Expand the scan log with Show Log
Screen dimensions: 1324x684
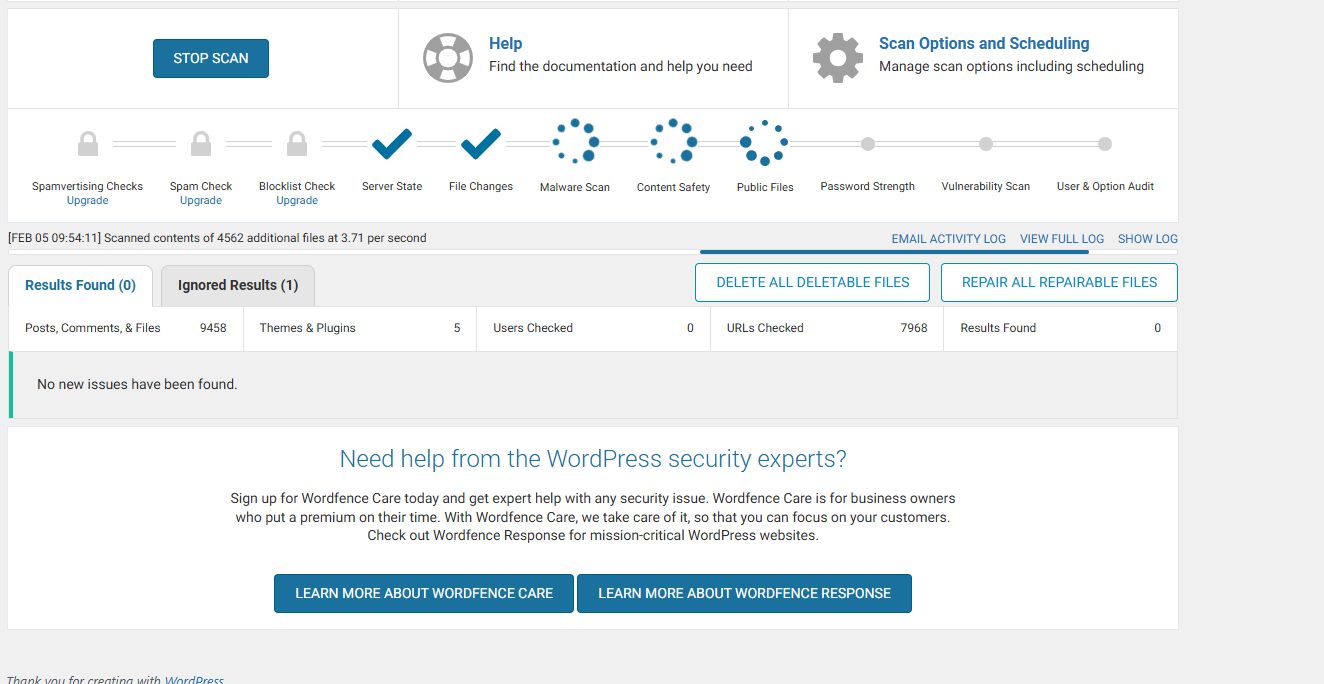click(1147, 239)
